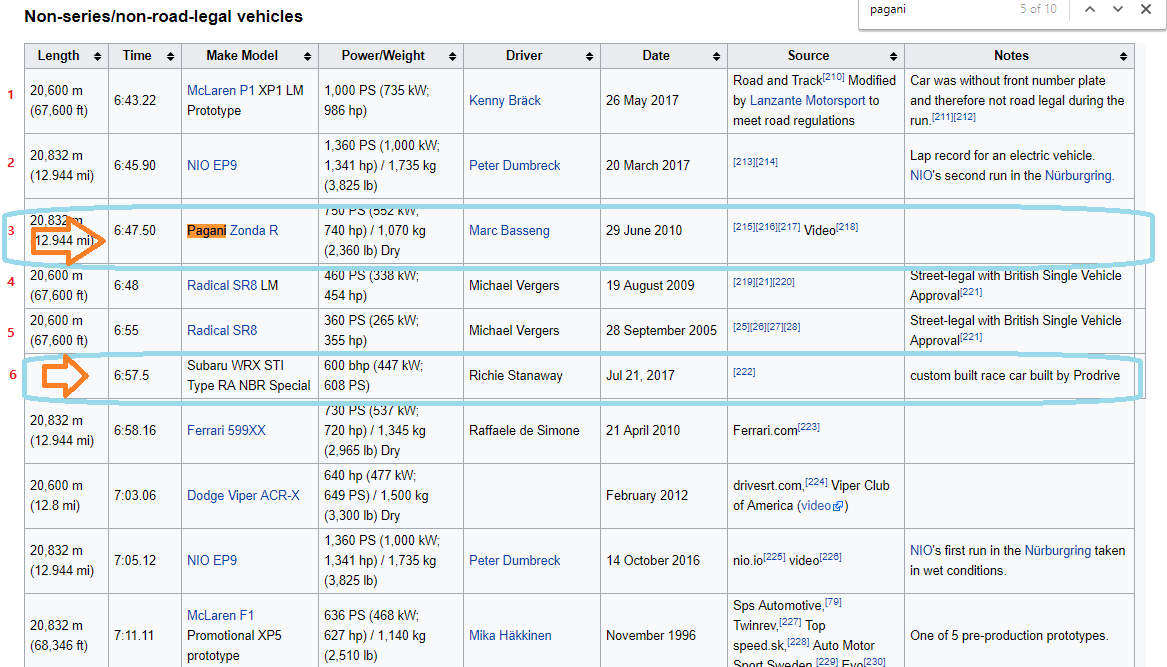Open the Kenny Bräck driver link
Viewport: 1167px width, 667px height.
505,100
